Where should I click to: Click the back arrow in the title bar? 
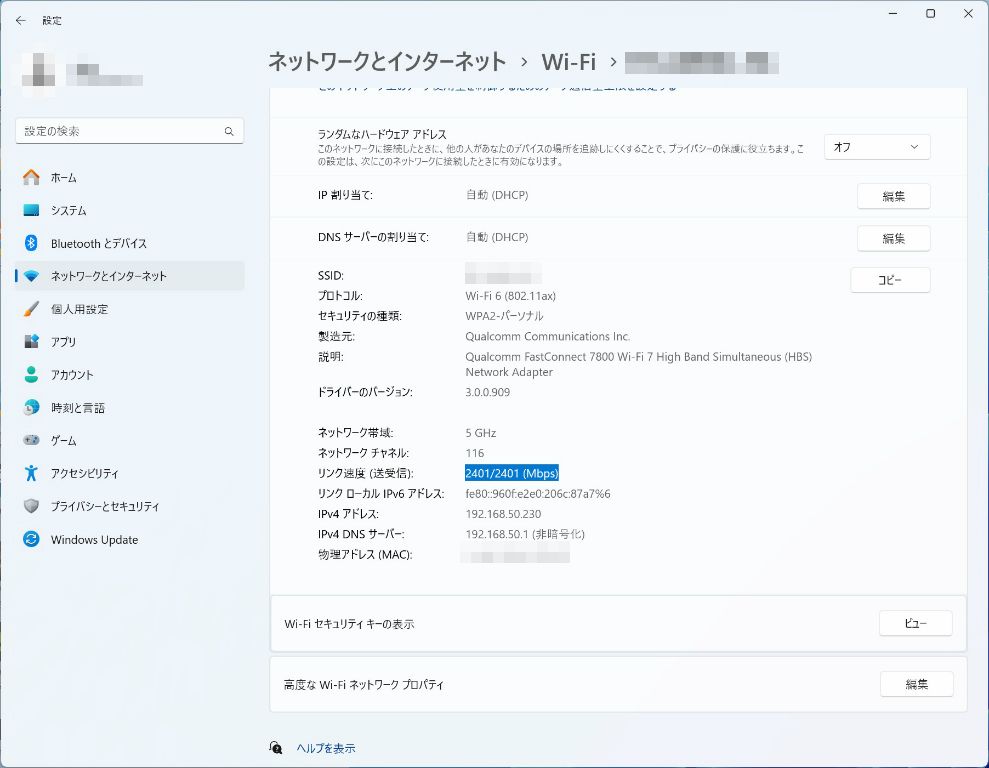click(21, 20)
